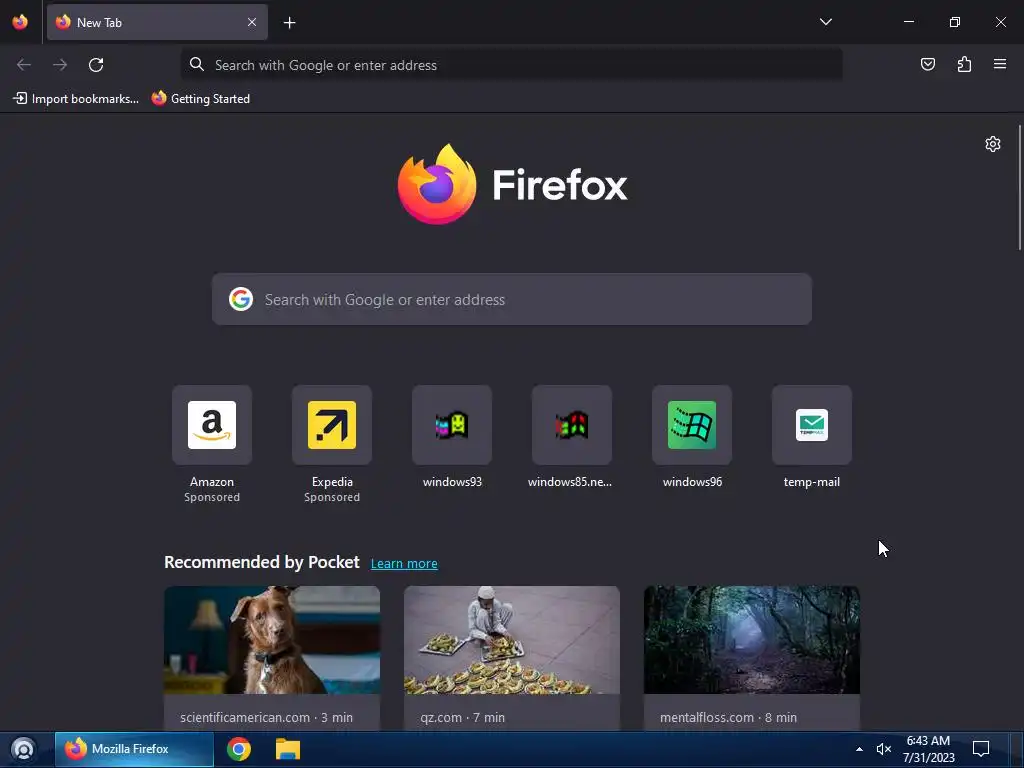Close the New Tab tab

pyautogui.click(x=252, y=22)
